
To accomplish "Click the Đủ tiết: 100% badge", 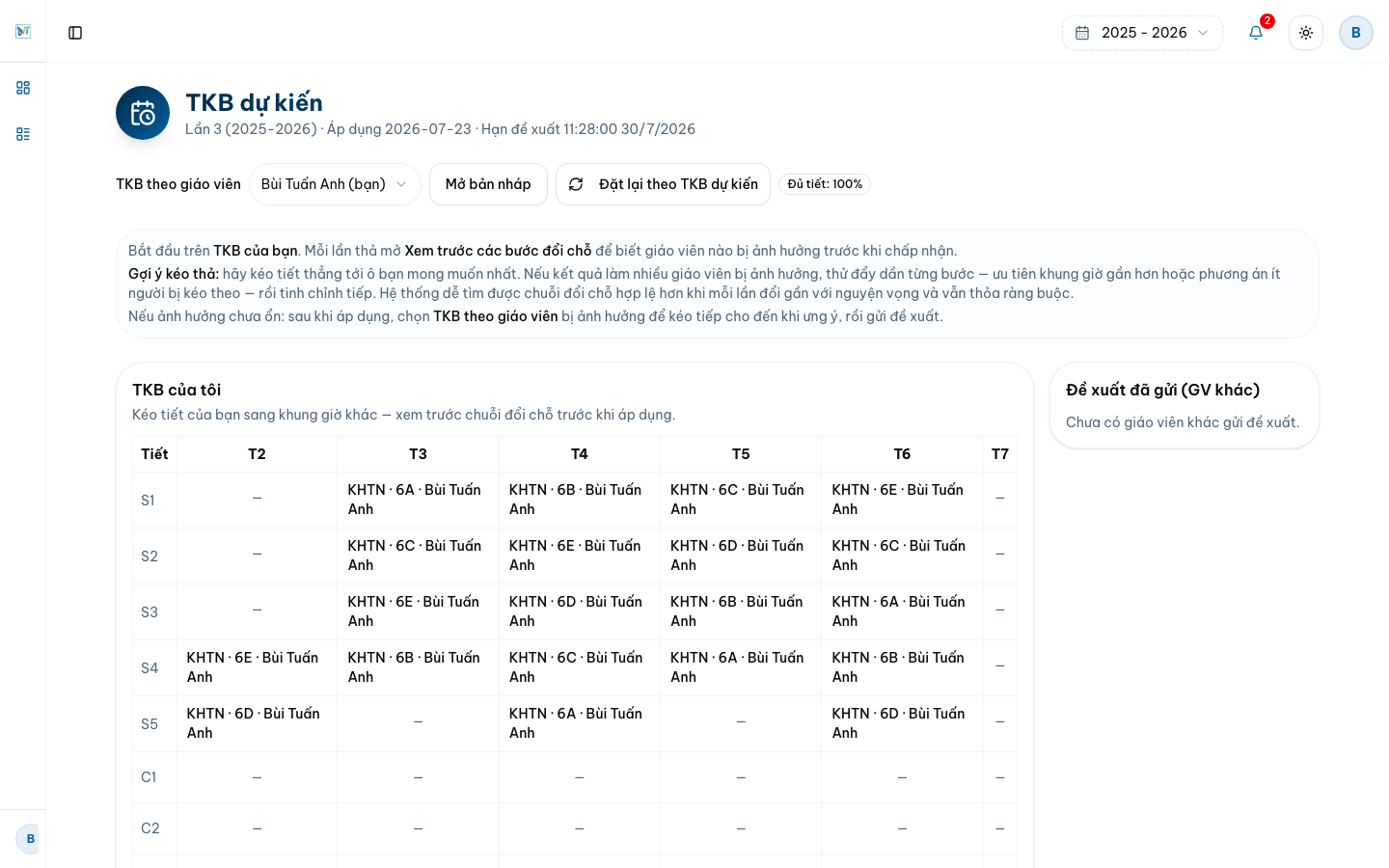I will click(825, 184).
